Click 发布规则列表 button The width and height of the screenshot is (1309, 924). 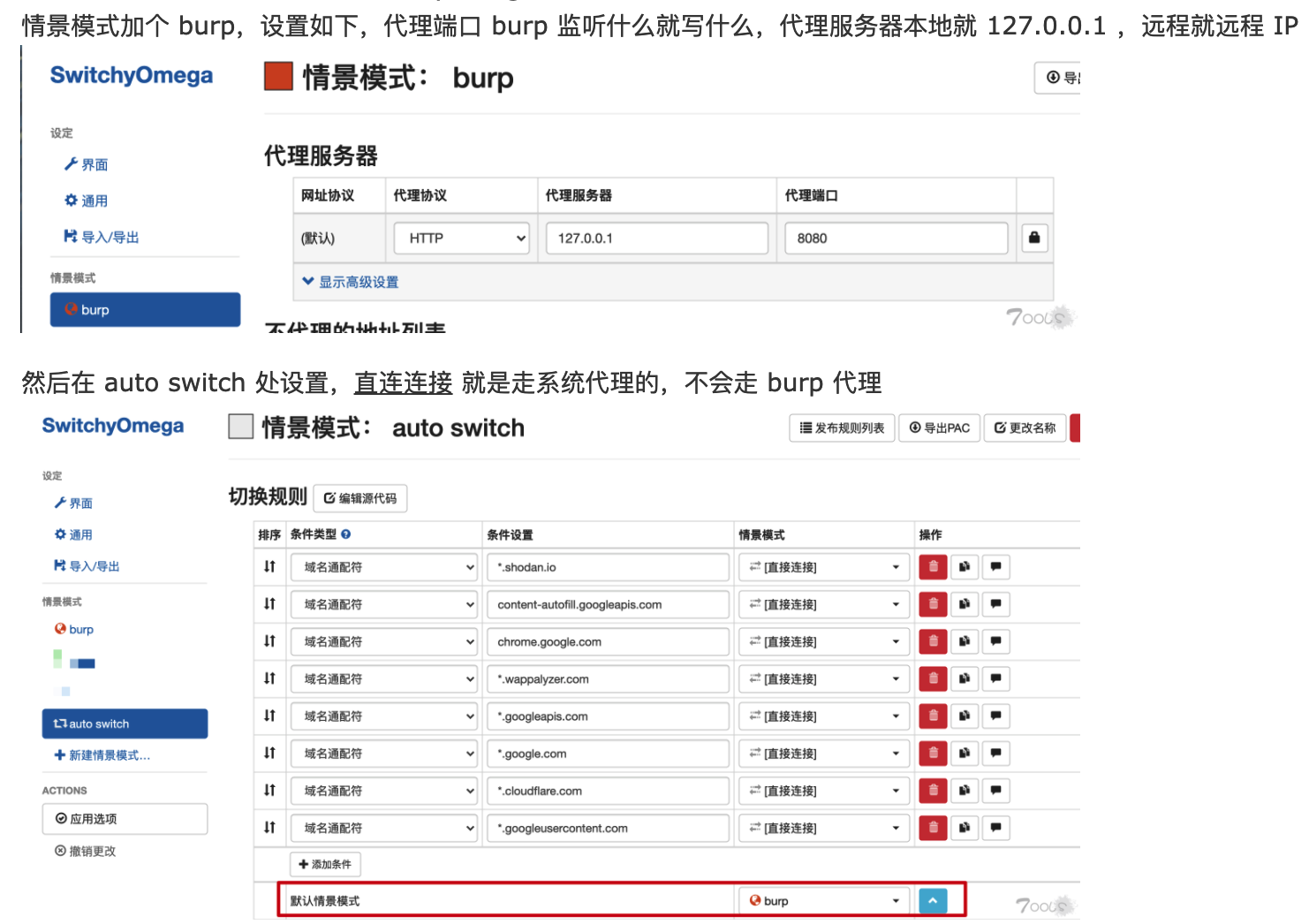(x=842, y=428)
